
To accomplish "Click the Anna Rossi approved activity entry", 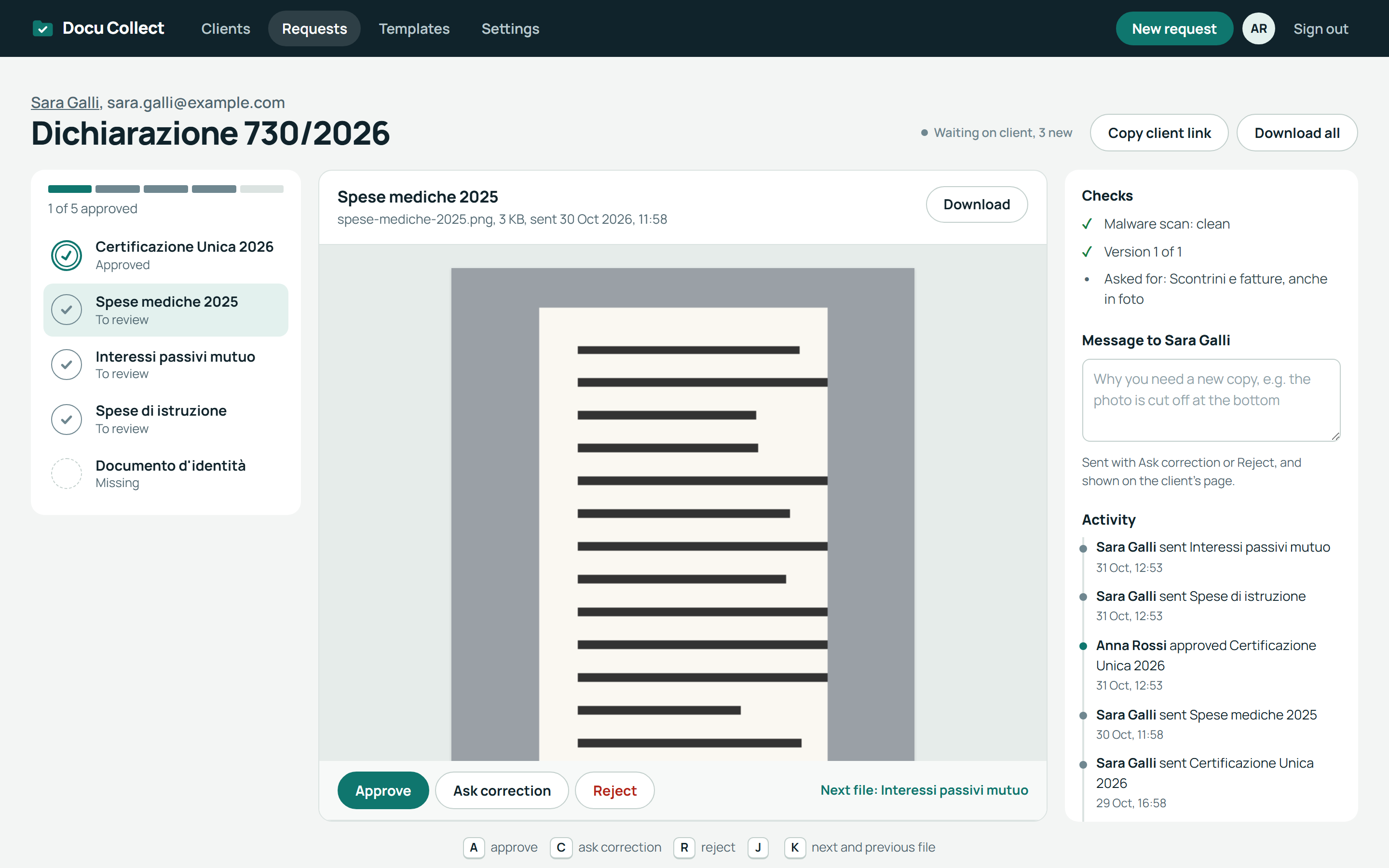I will pos(1211,665).
